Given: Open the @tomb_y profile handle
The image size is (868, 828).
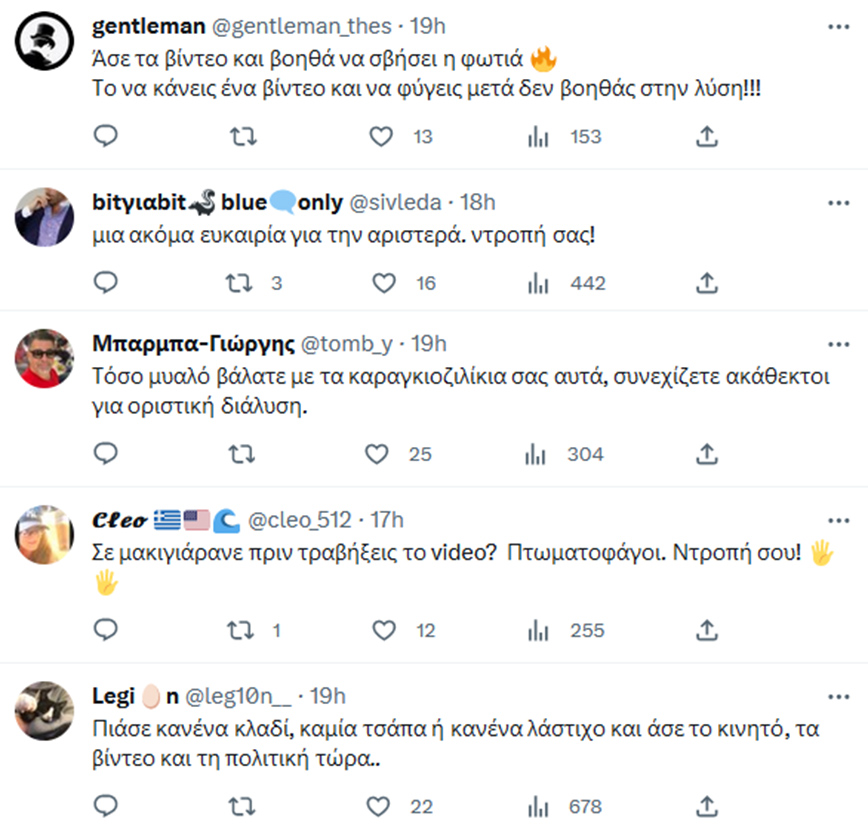Looking at the screenshot, I should pos(345,344).
